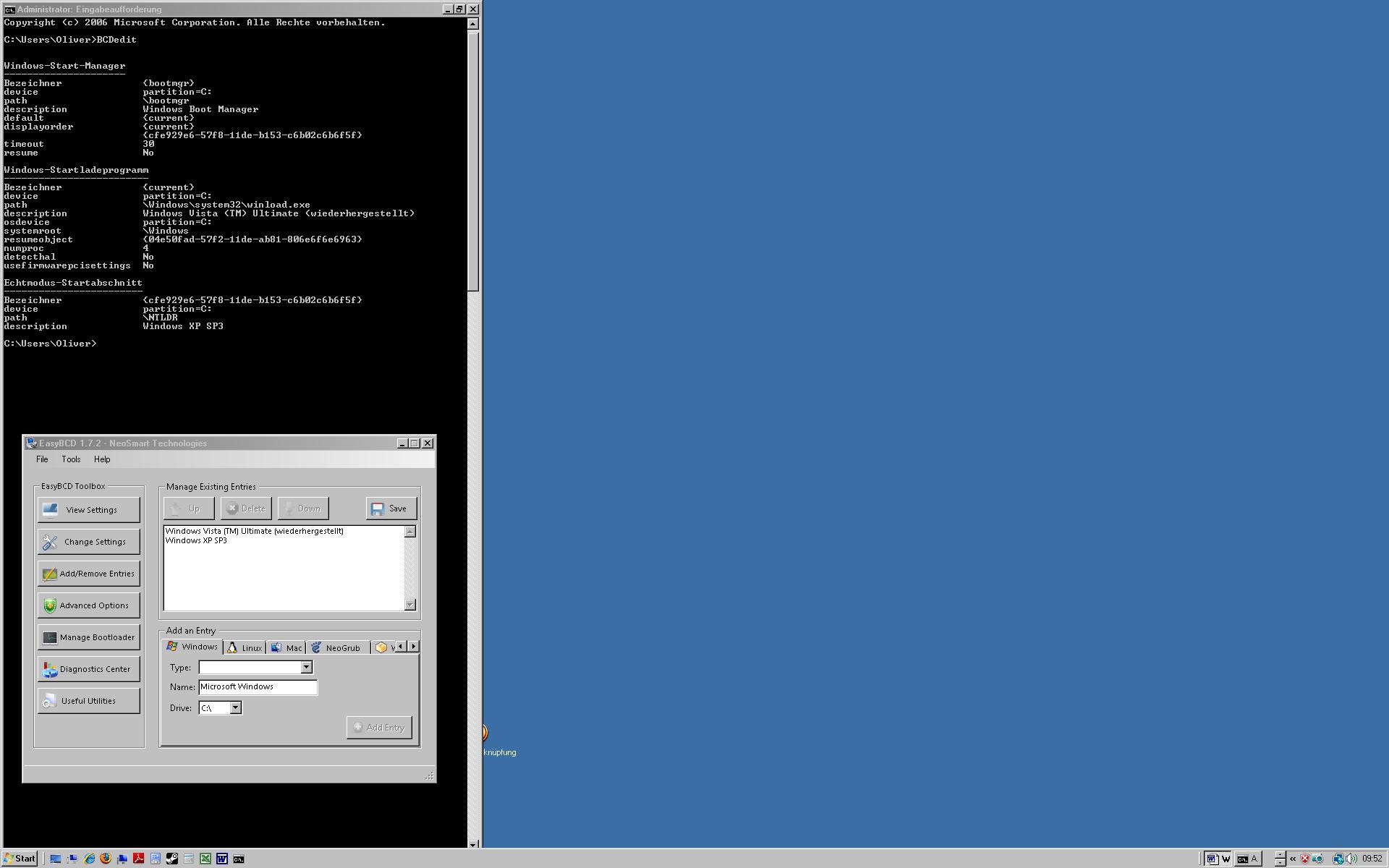This screenshot has width=1389, height=868.
Task: Open Advanced Options shield button
Action: (88, 605)
